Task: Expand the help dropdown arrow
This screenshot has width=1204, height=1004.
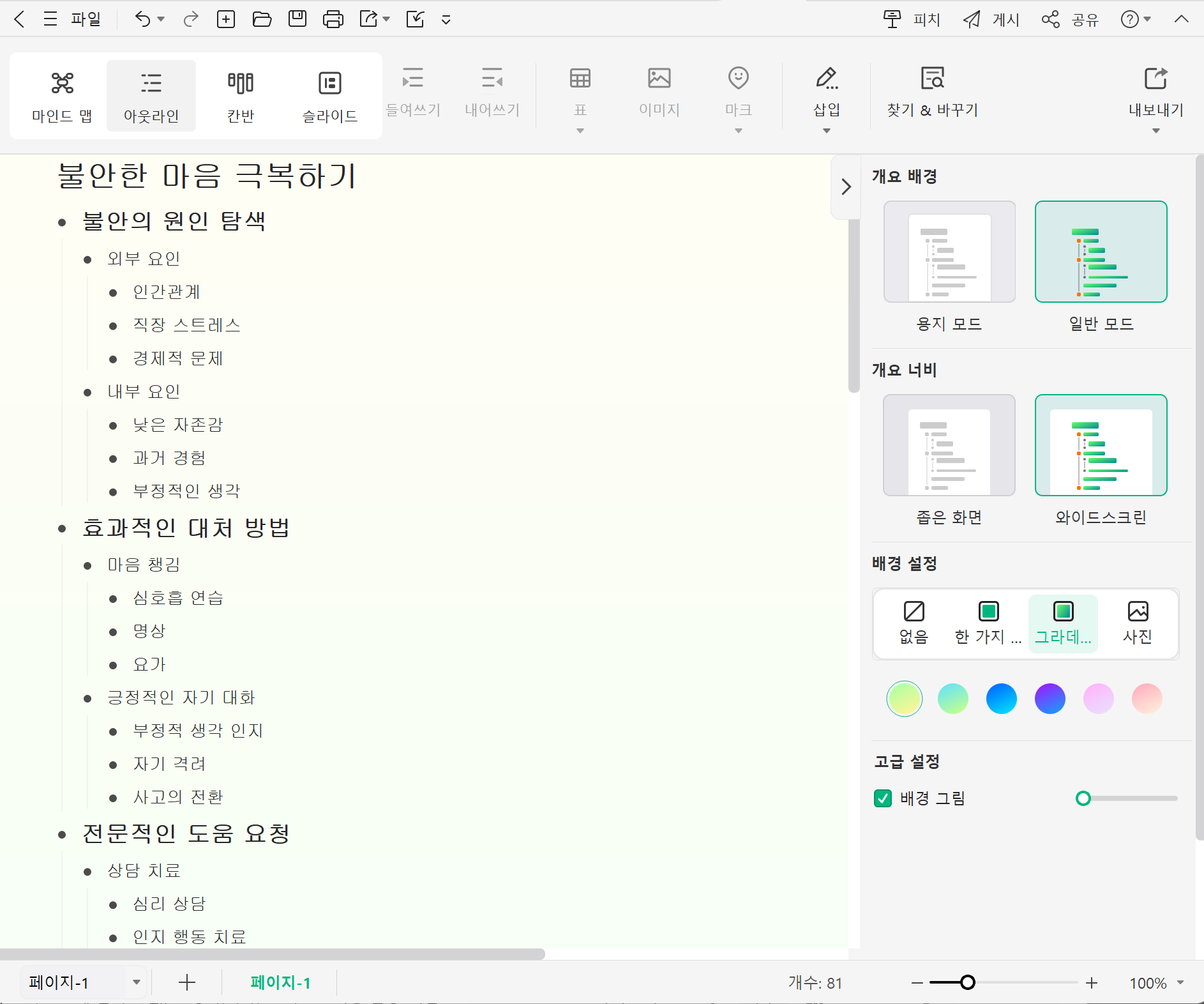Action: 1147,19
